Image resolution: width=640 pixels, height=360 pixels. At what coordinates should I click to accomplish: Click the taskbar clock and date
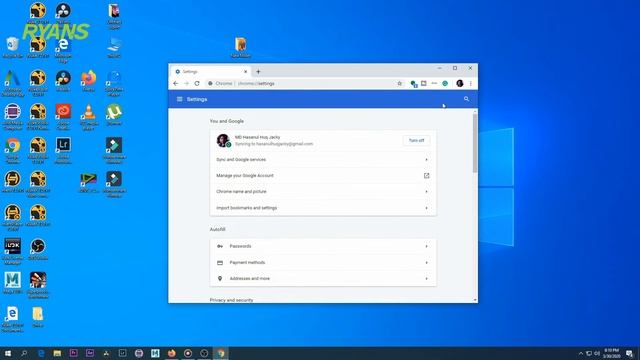pos(611,353)
